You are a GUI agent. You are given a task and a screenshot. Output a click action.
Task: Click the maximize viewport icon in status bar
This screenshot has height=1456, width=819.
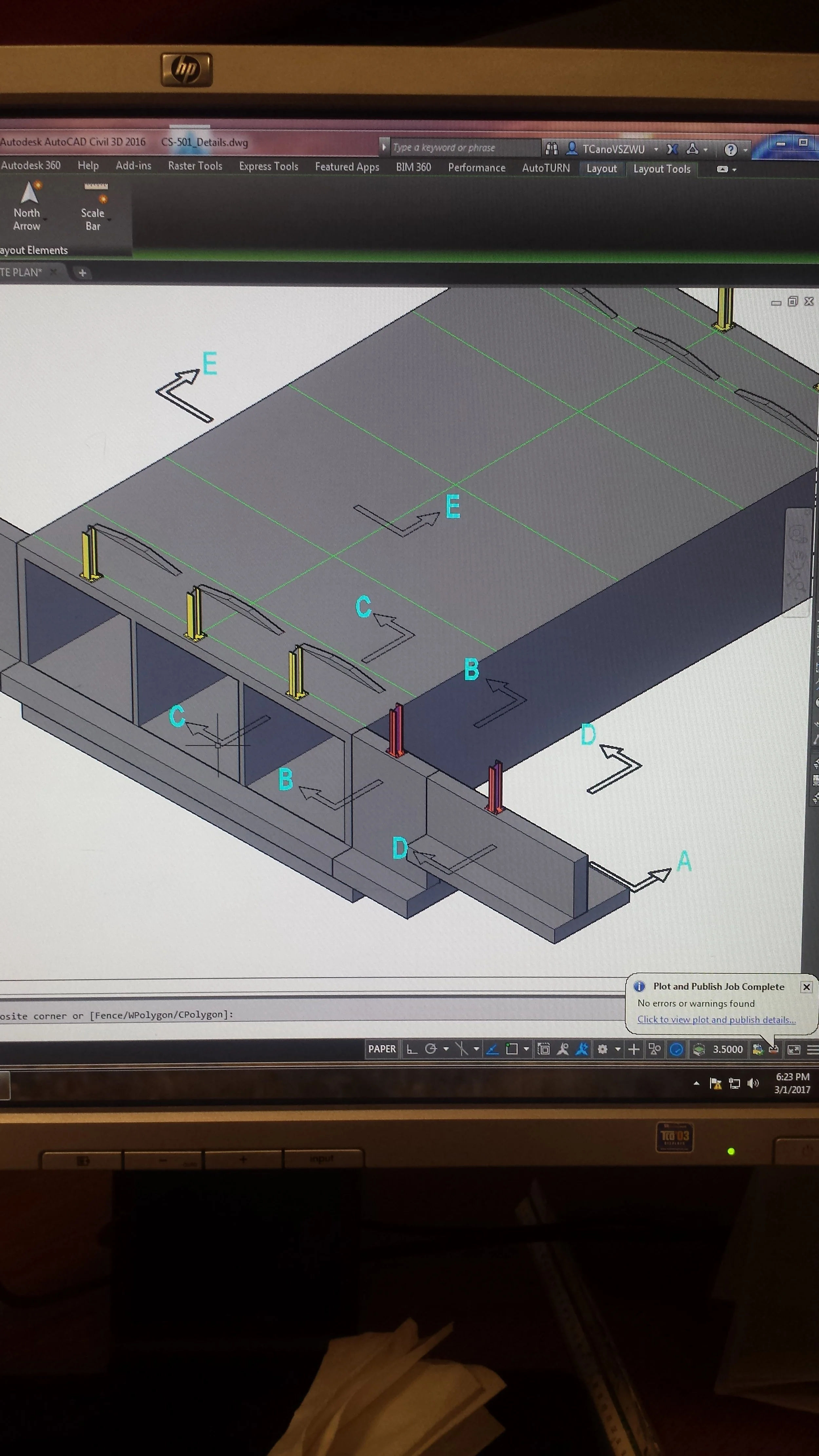pos(543,1050)
